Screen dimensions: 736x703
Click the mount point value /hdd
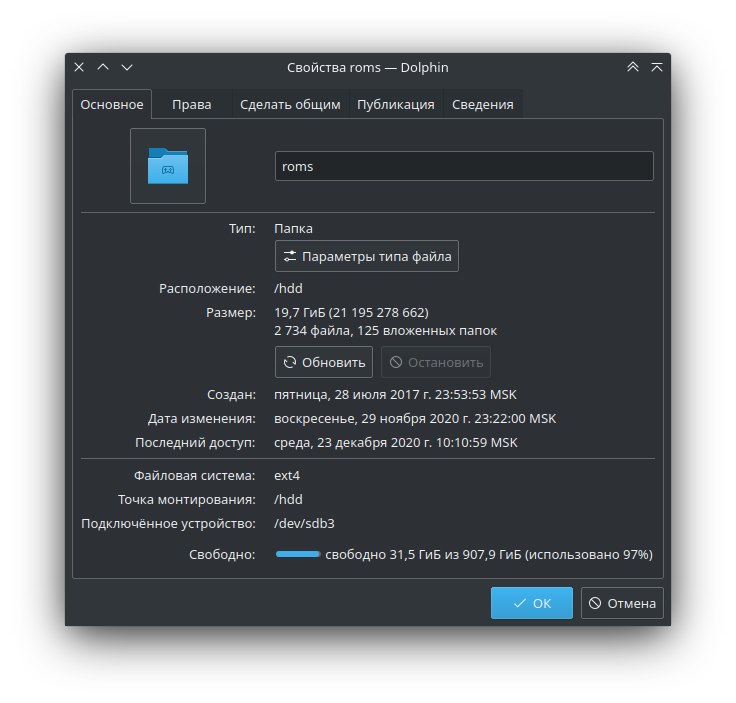pyautogui.click(x=288, y=499)
